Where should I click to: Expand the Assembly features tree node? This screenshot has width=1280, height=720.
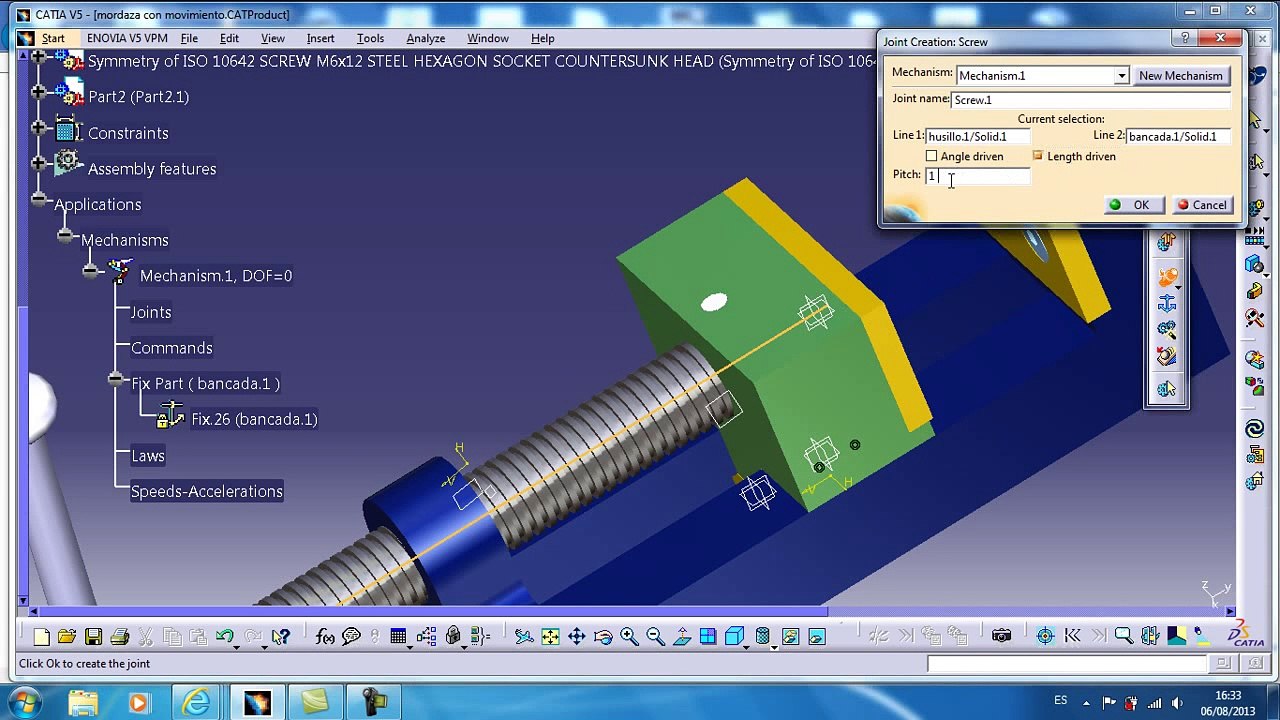39,164
